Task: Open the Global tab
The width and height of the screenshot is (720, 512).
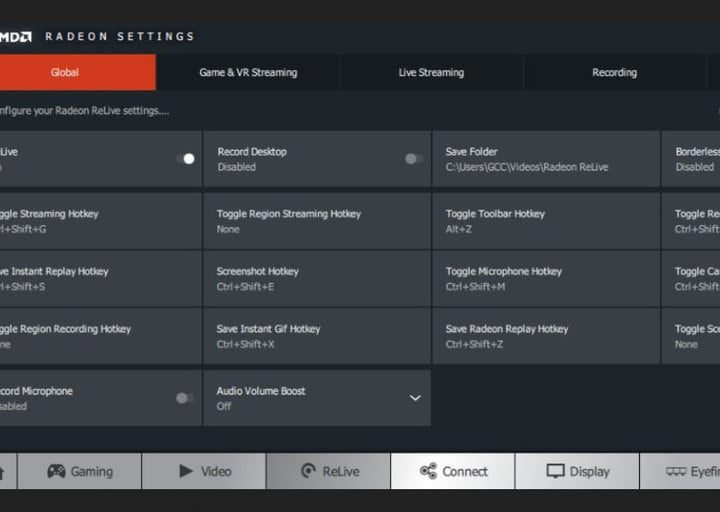Action: (x=78, y=73)
